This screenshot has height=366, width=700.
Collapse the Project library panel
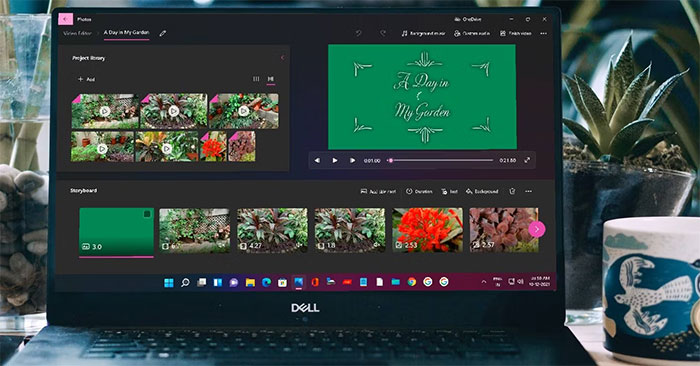click(282, 58)
